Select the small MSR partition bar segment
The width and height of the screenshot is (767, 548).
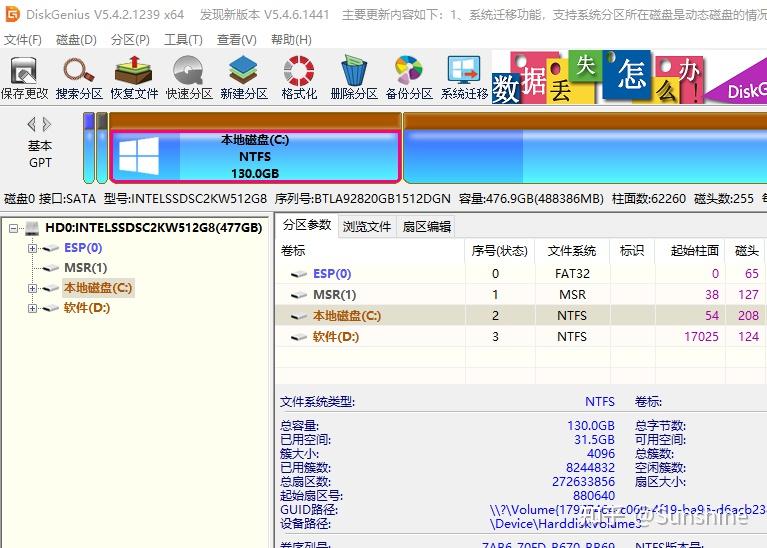coord(102,148)
